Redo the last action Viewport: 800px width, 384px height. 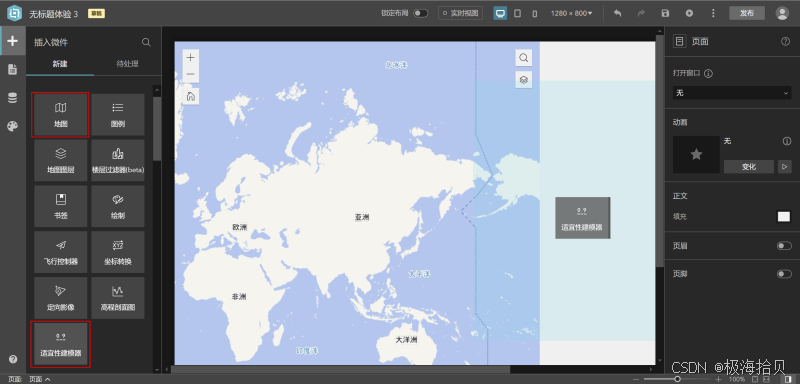[641, 13]
